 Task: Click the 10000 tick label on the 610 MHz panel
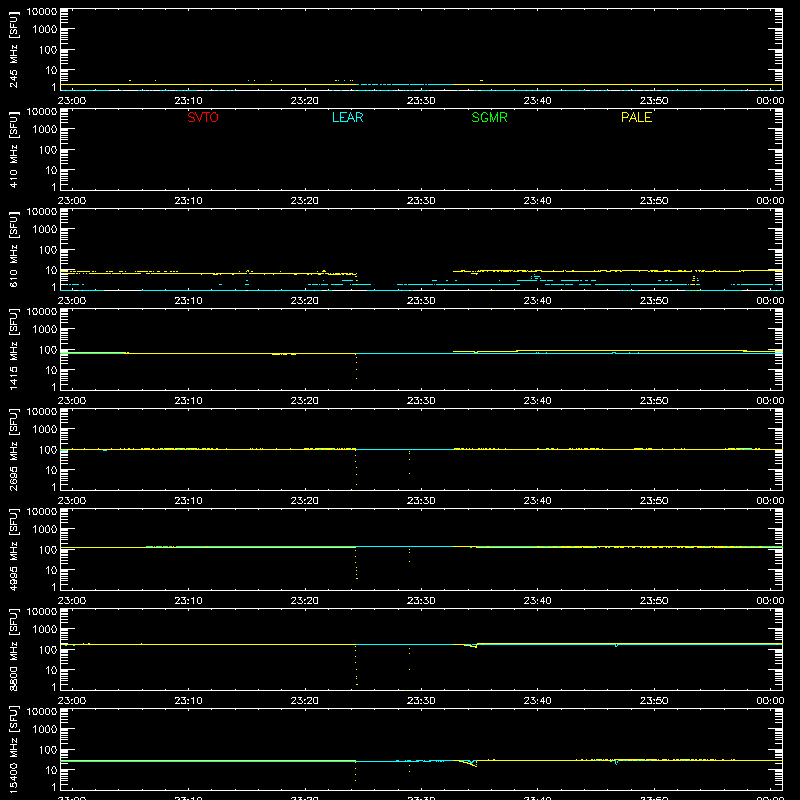[42, 212]
